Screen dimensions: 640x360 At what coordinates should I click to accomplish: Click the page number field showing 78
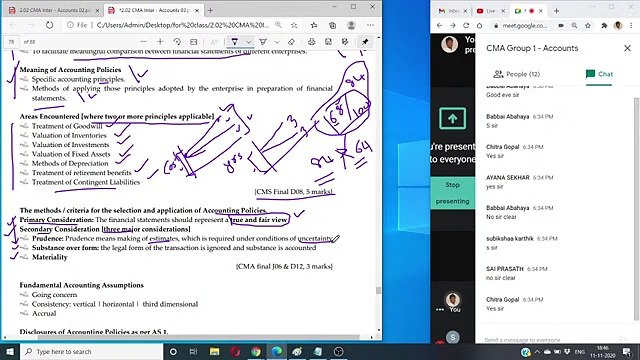point(11,42)
